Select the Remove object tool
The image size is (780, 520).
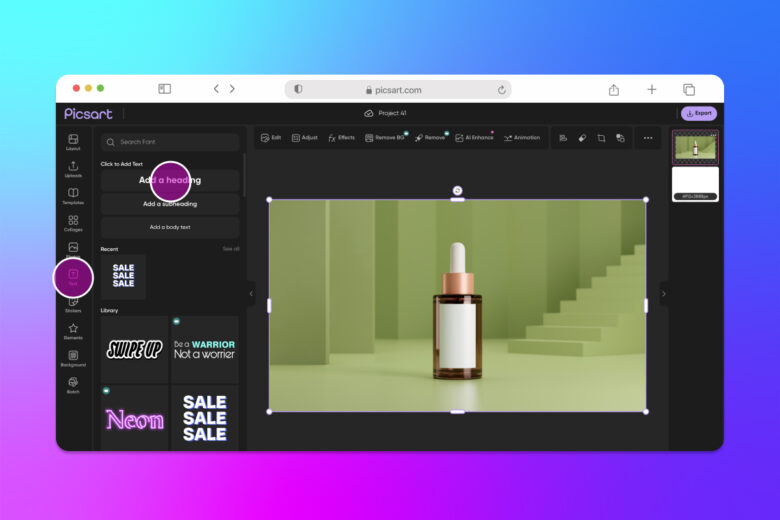(x=431, y=138)
